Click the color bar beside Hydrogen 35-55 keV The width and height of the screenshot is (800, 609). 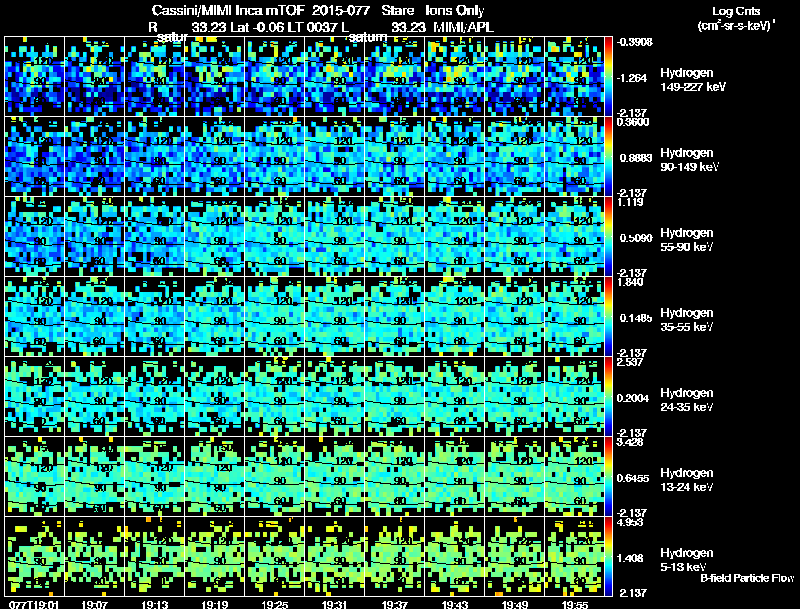608,316
